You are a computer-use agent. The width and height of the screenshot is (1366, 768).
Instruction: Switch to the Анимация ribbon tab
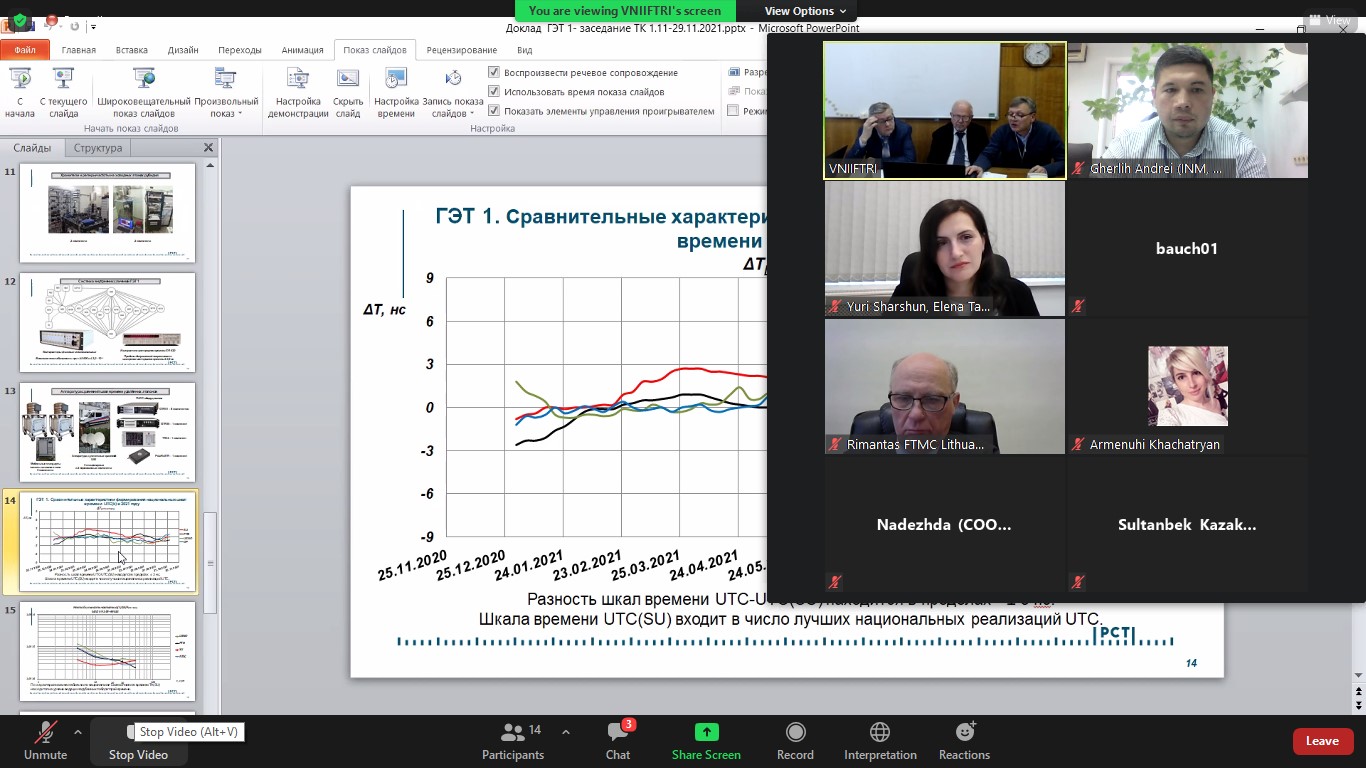coord(302,50)
